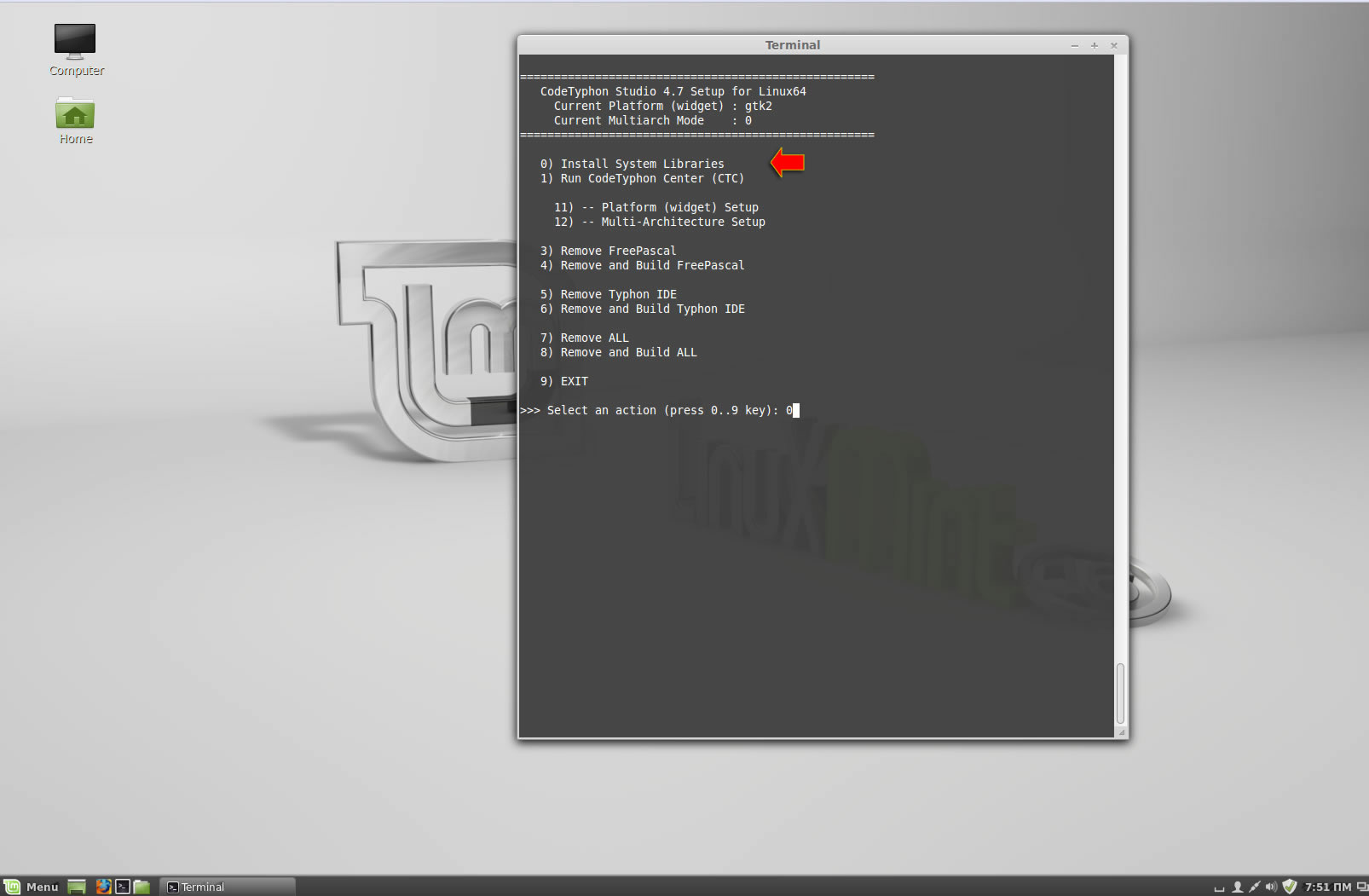The height and width of the screenshot is (896, 1369).
Task: Click the "Platform (widget) Setup" line
Action: (x=656, y=207)
